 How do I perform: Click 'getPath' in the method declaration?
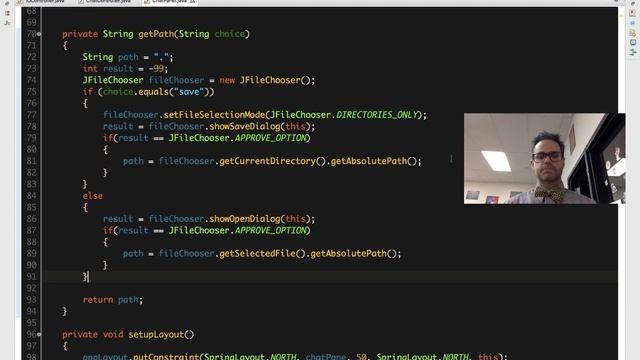point(156,34)
